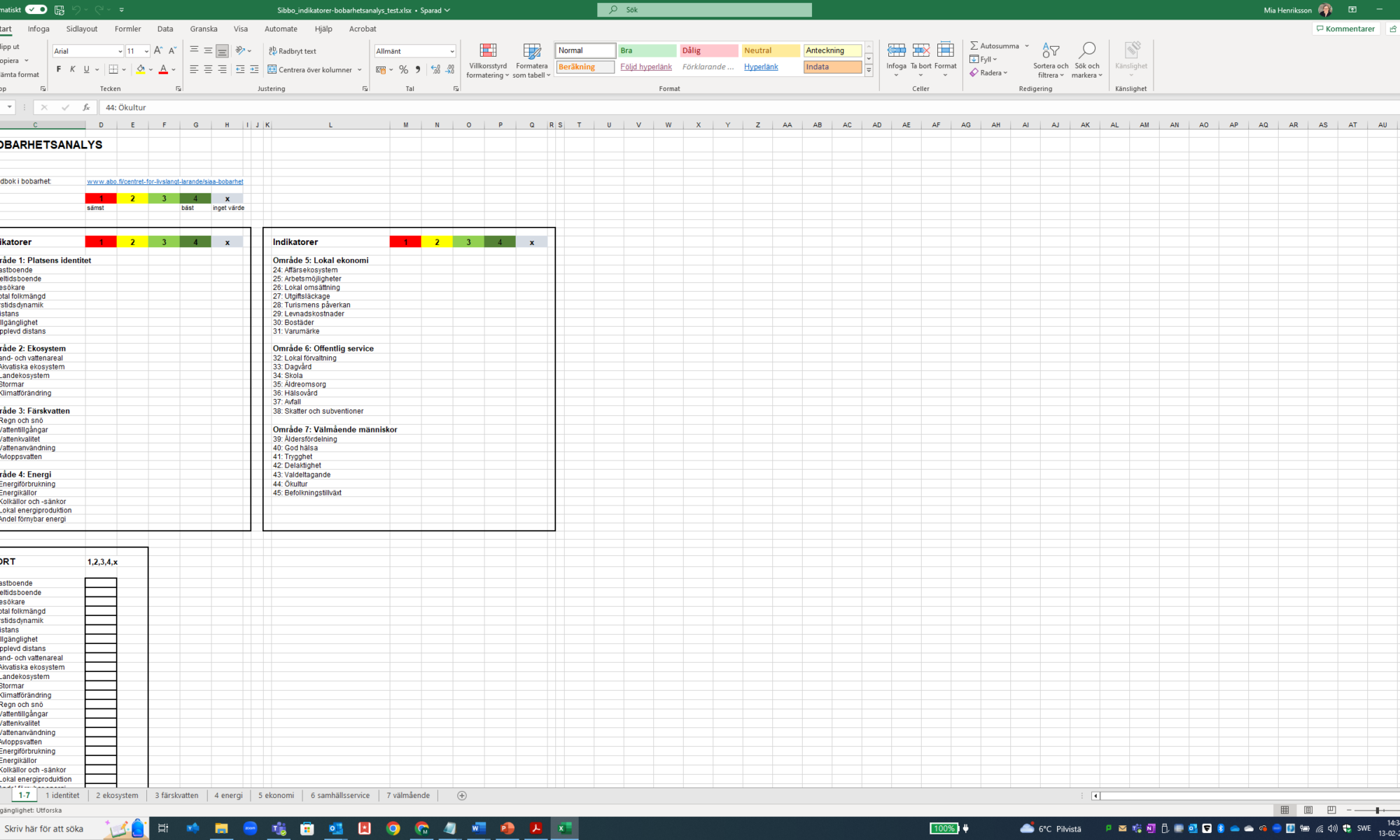Switch to sheet tab 7 välmående

coord(408,795)
